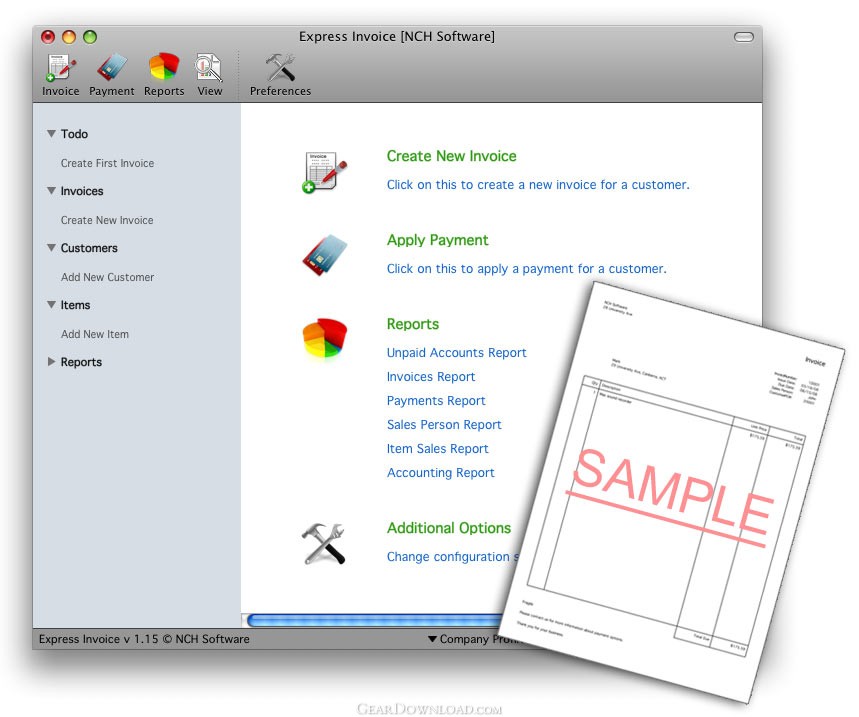Click the Reports sidebar heading text
The image size is (859, 717).
point(81,362)
